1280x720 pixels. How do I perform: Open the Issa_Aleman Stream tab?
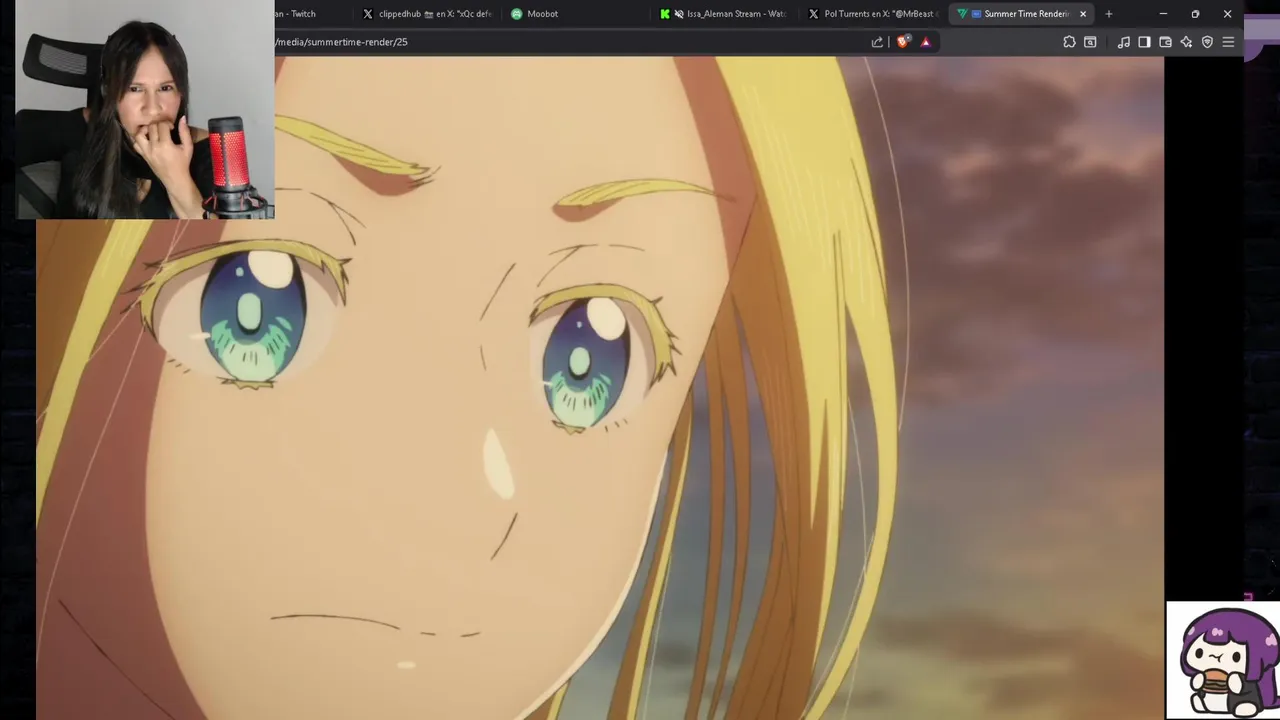coord(723,14)
